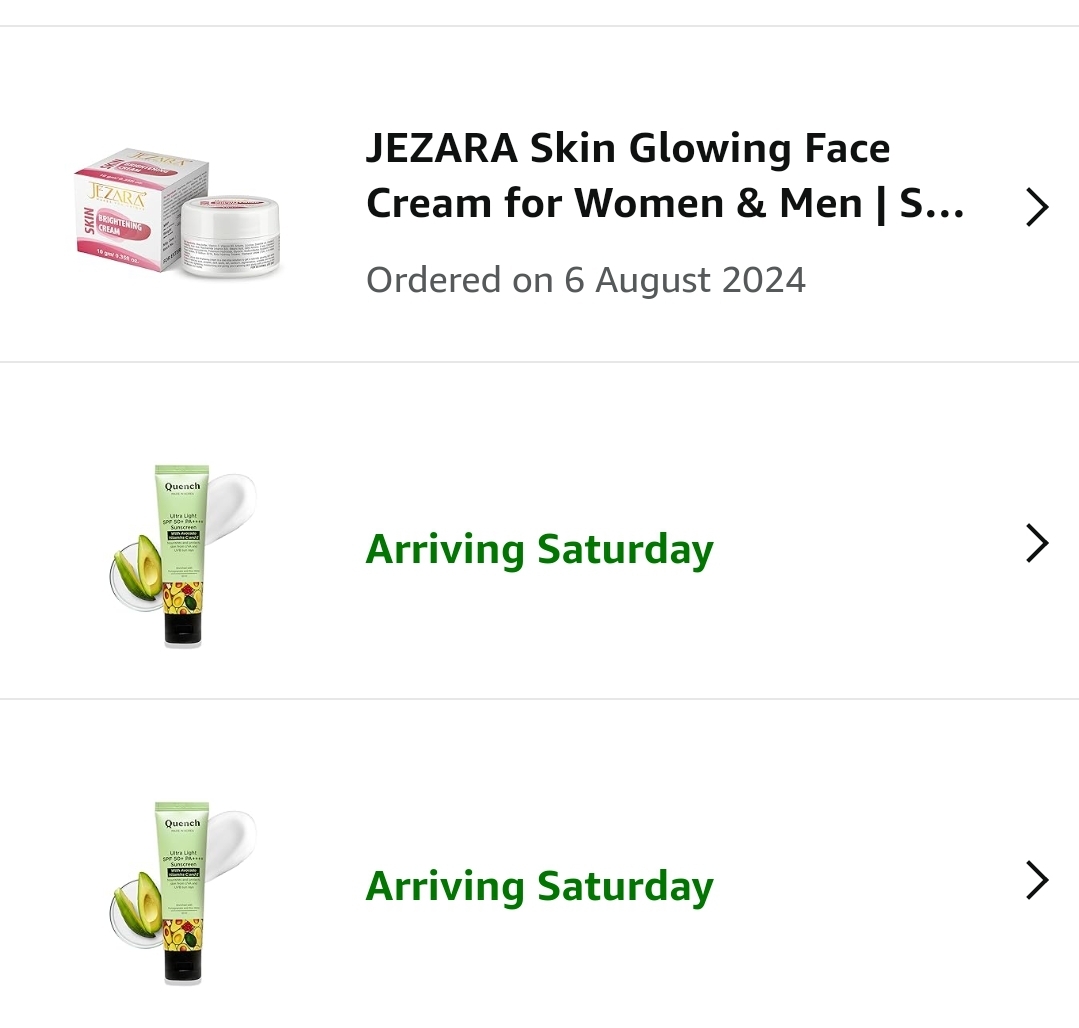Image resolution: width=1079 pixels, height=1028 pixels.
Task: Click the Quench logo on the upper tube
Action: 182,486
